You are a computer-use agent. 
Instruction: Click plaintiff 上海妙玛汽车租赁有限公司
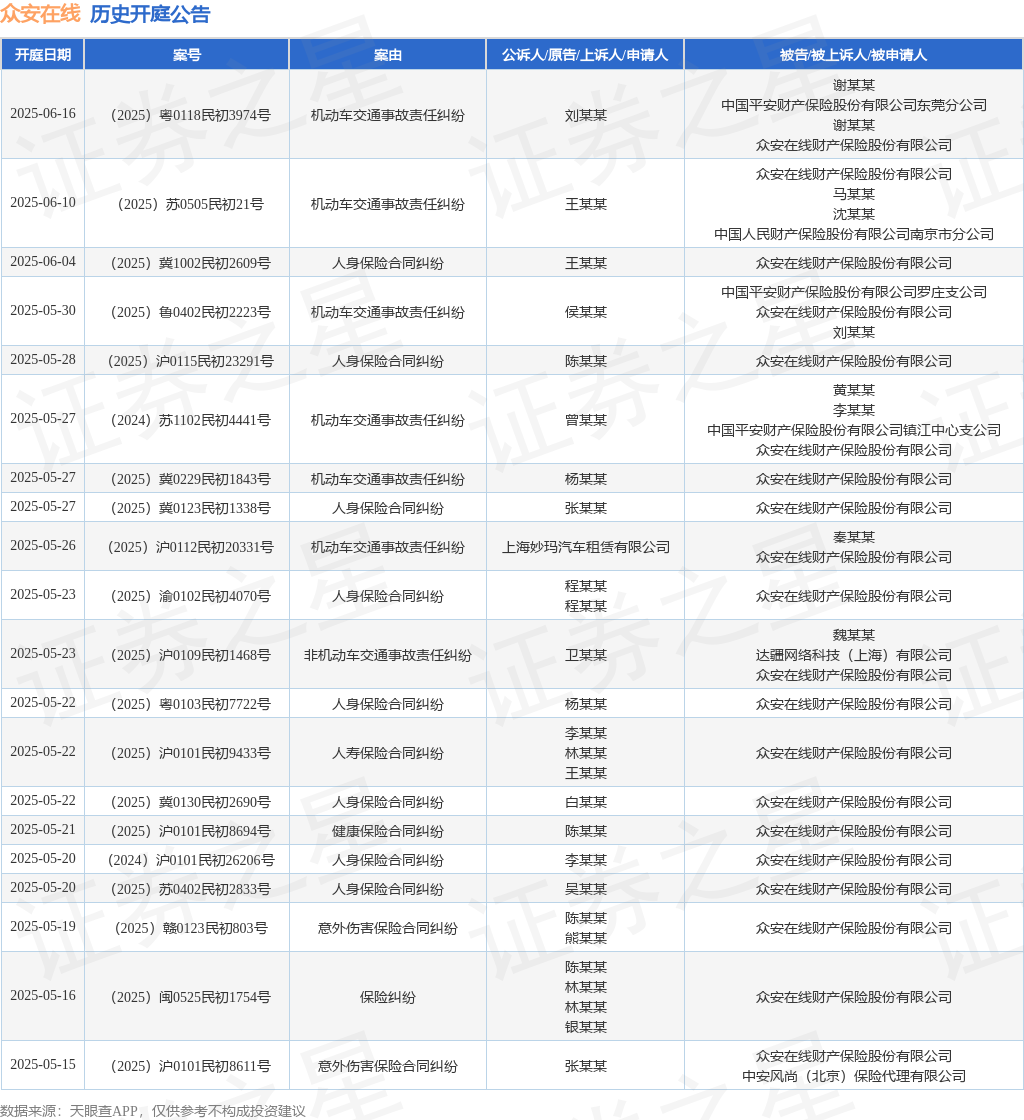[586, 547]
